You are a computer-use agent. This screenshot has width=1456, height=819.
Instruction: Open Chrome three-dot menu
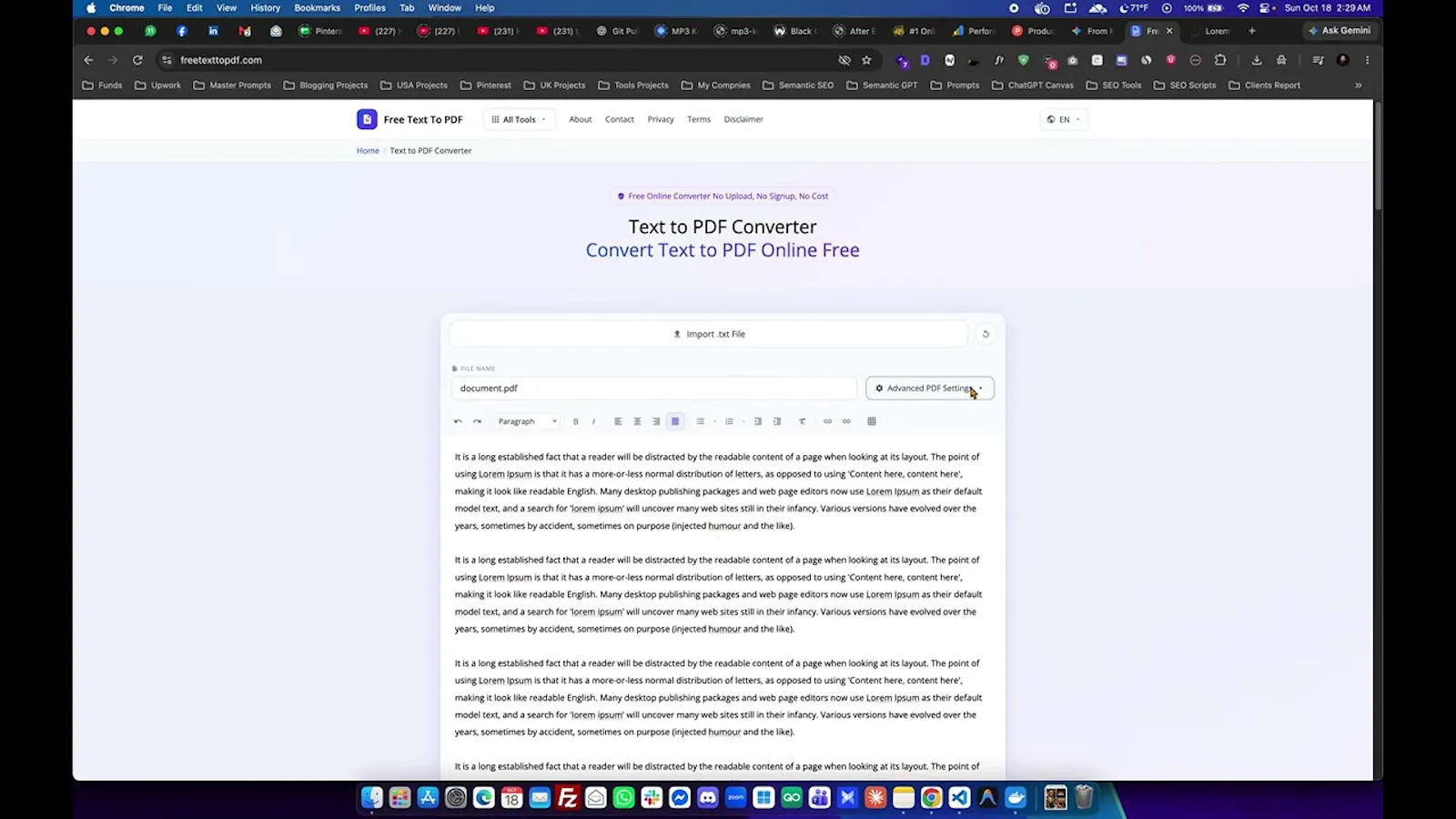coord(1367,60)
